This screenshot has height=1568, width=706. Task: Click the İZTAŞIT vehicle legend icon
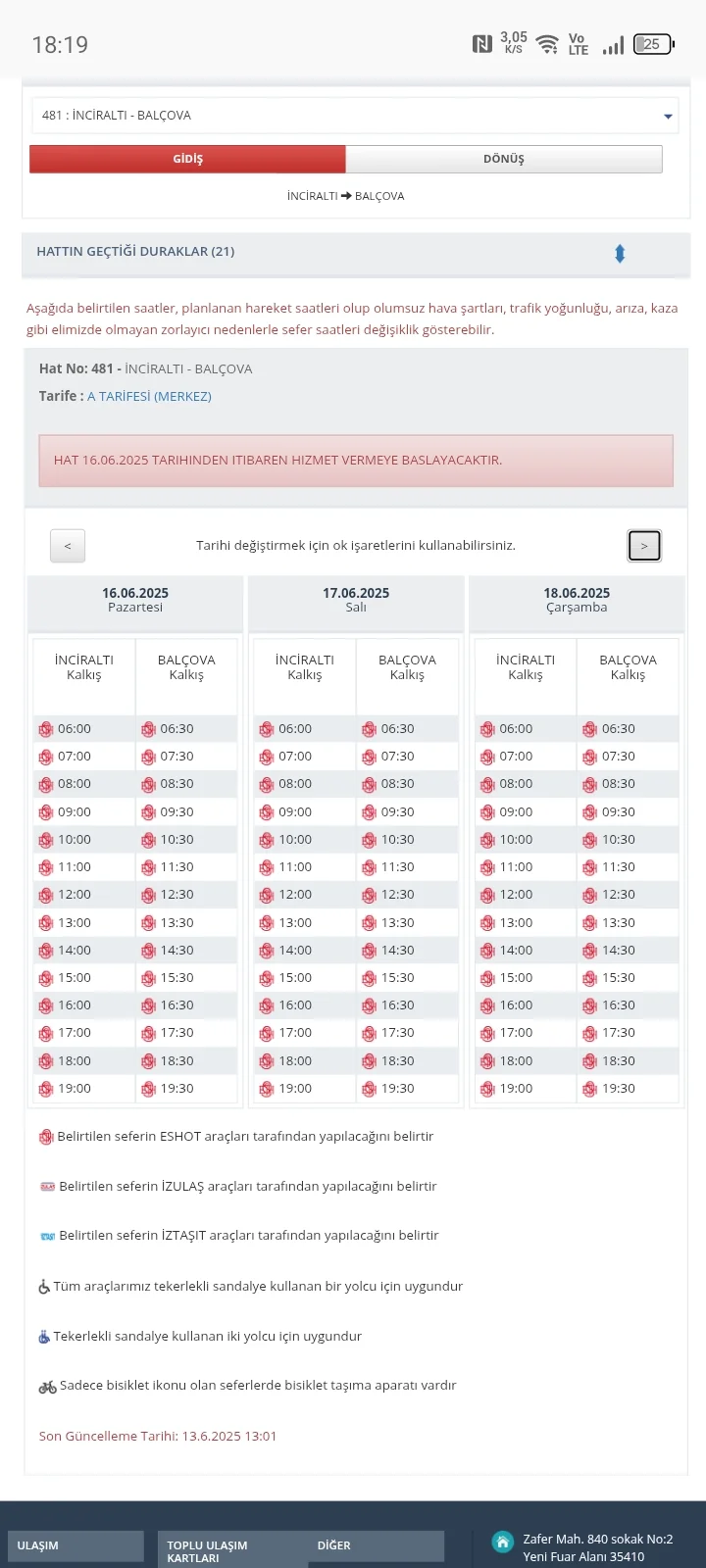[x=47, y=1236]
